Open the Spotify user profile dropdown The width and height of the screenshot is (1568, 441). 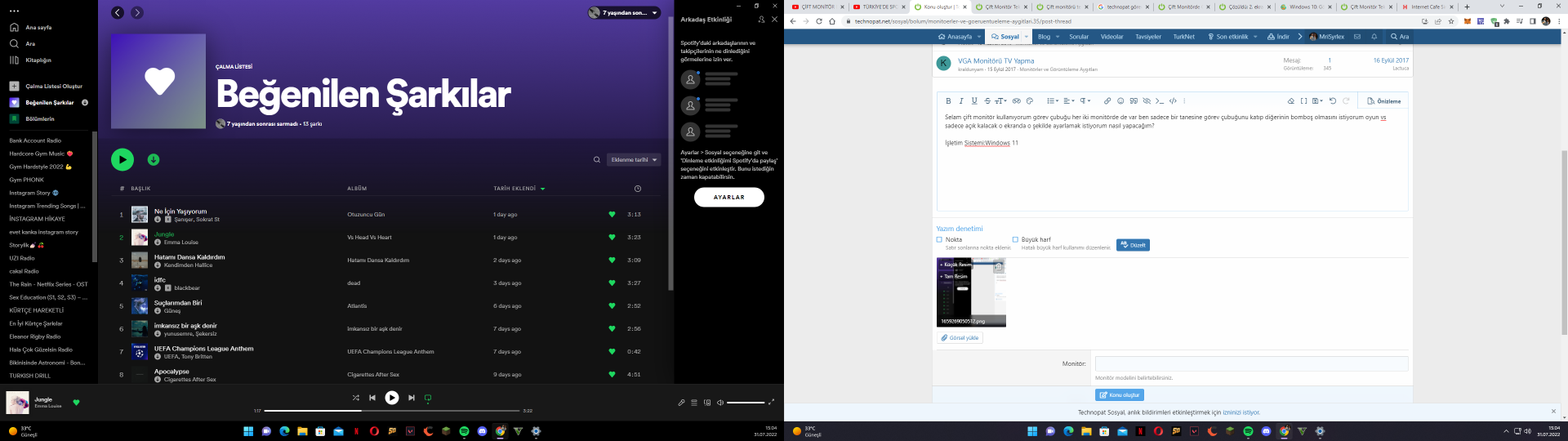pyautogui.click(x=624, y=12)
